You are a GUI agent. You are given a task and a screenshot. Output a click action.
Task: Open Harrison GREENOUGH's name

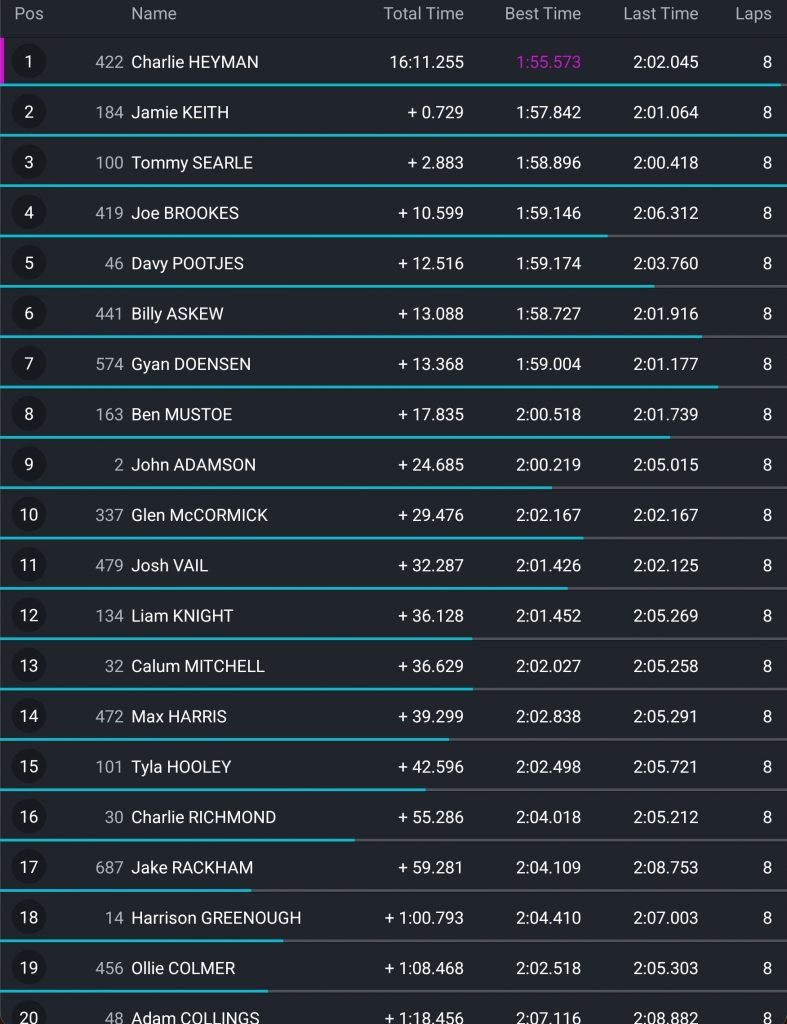(216, 917)
